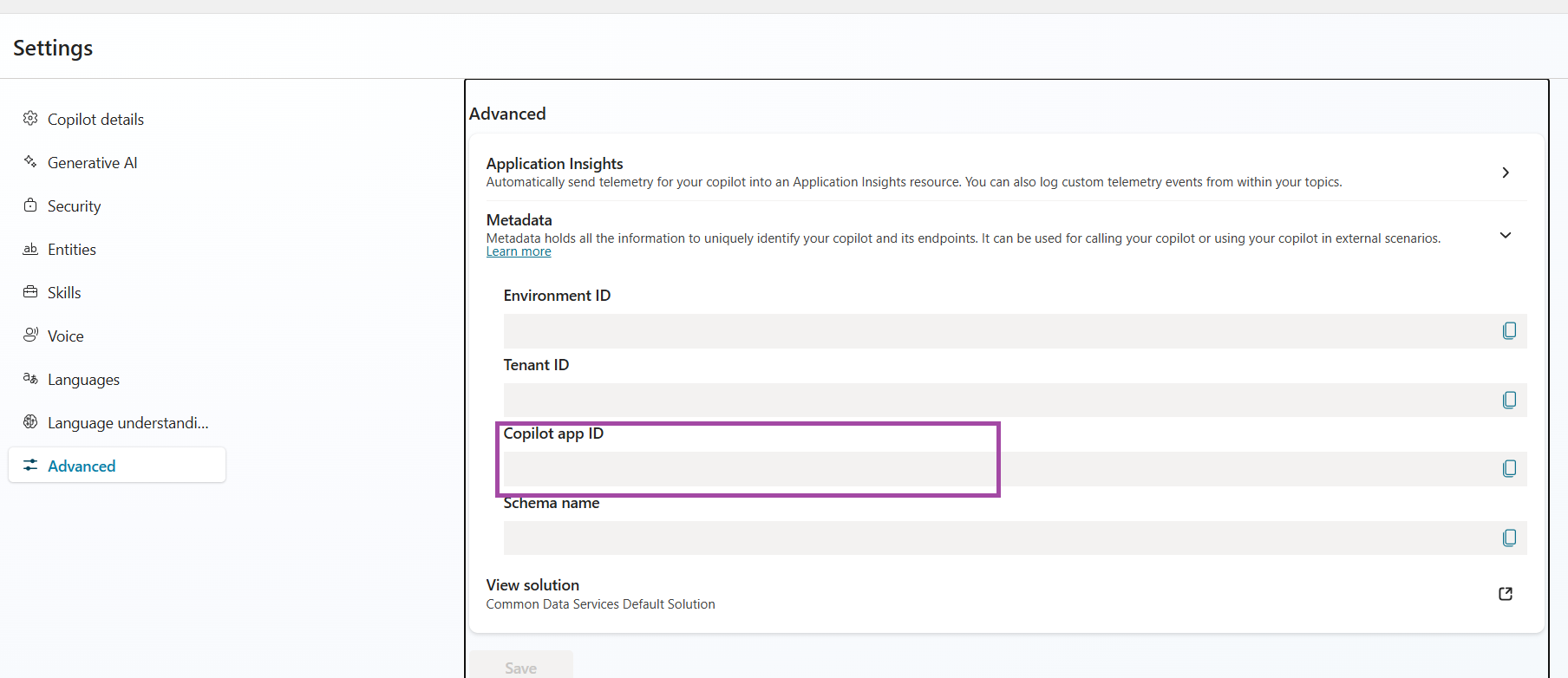Click the Copilot app ID copy icon
The width and height of the screenshot is (1568, 678).
[x=1509, y=469]
